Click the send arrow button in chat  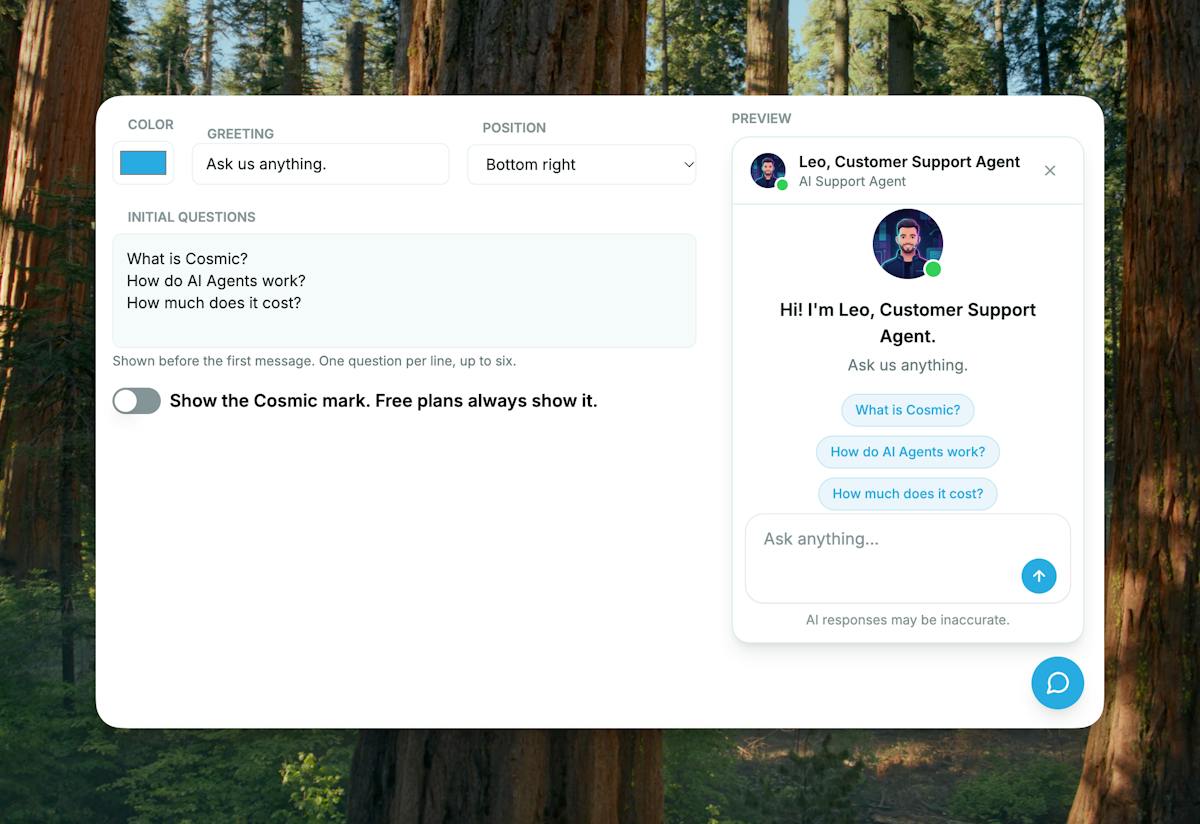(x=1039, y=576)
